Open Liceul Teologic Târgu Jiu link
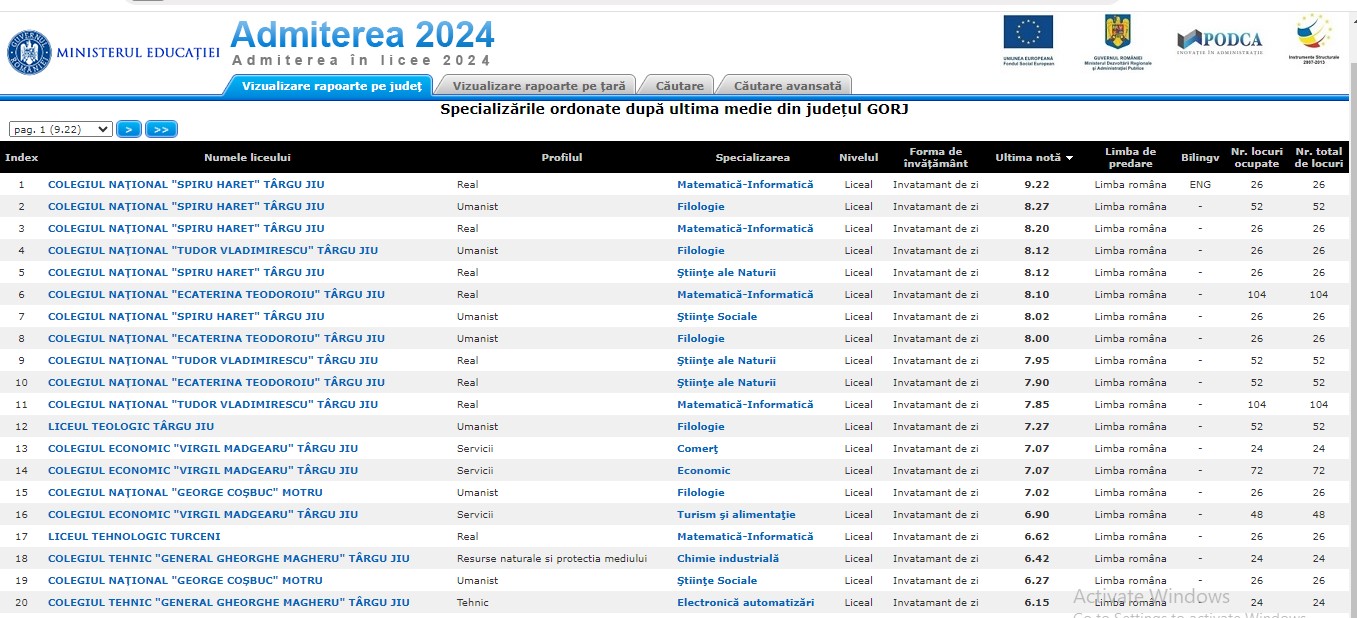The image size is (1357, 618). 131,427
